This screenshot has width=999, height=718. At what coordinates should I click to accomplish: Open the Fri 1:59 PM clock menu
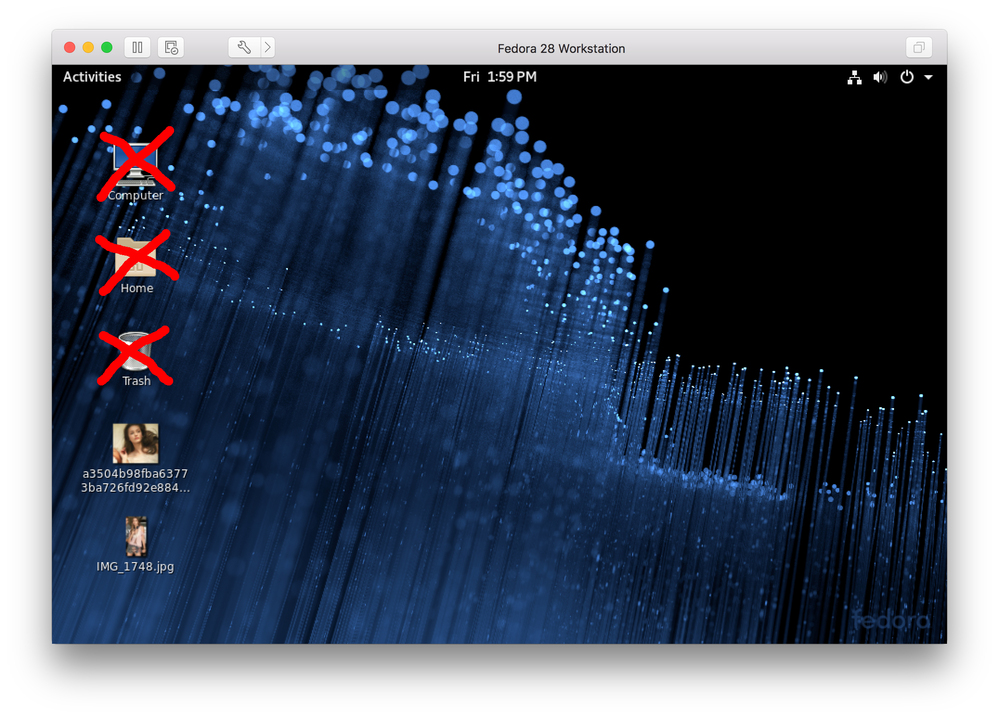[499, 77]
